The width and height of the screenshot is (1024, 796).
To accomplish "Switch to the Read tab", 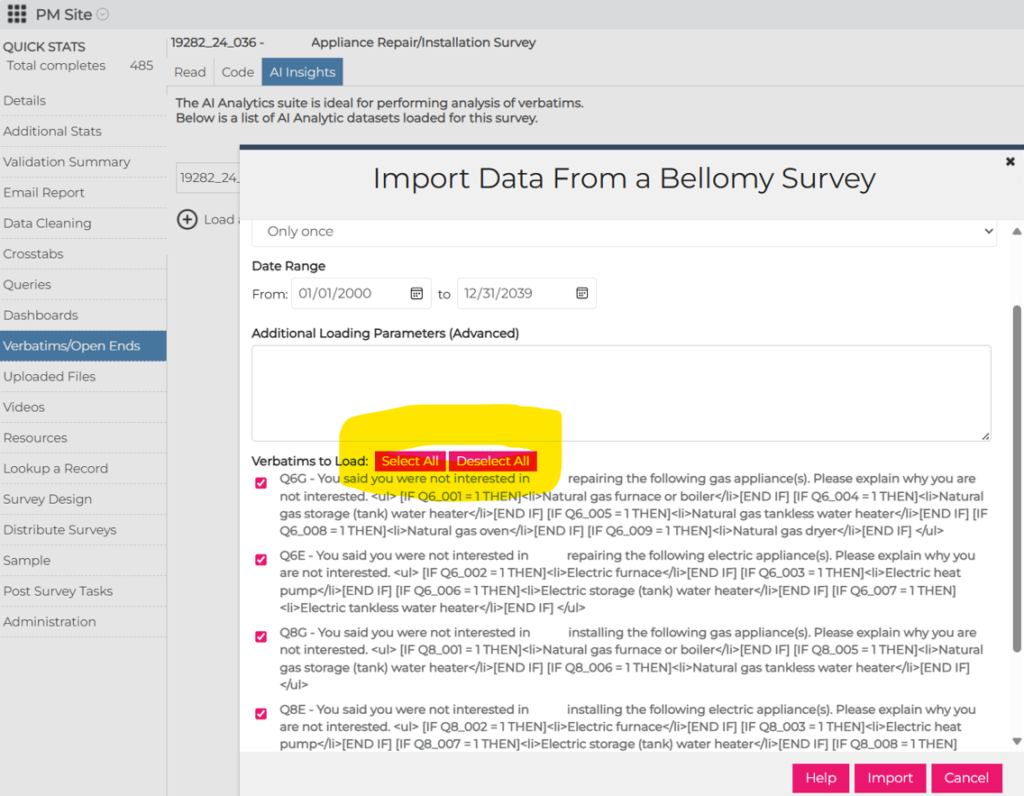I will tap(190, 72).
